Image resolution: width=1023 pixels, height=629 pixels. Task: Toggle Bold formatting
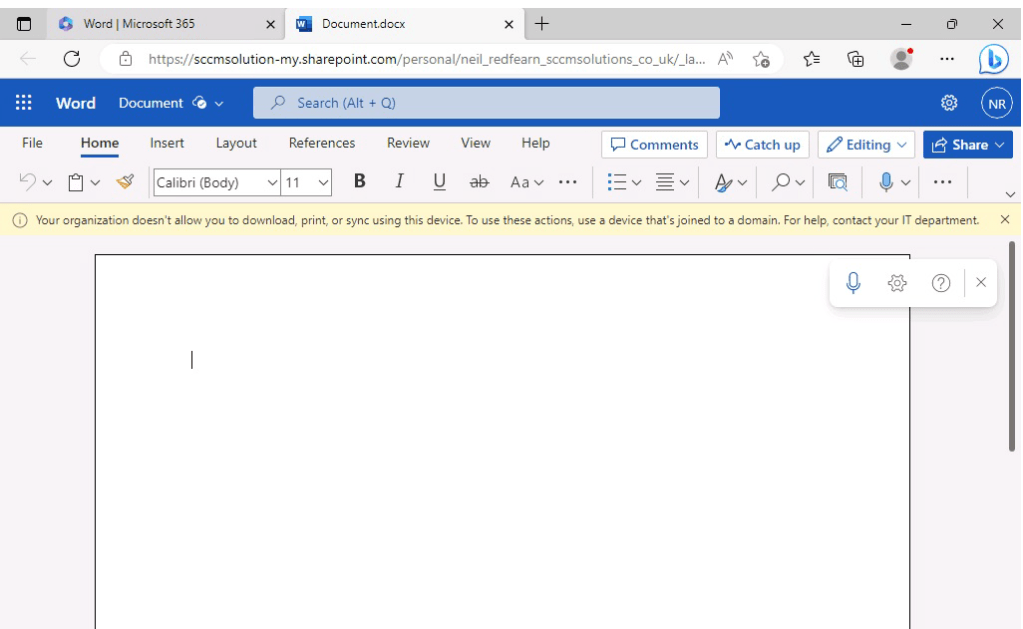click(x=360, y=182)
